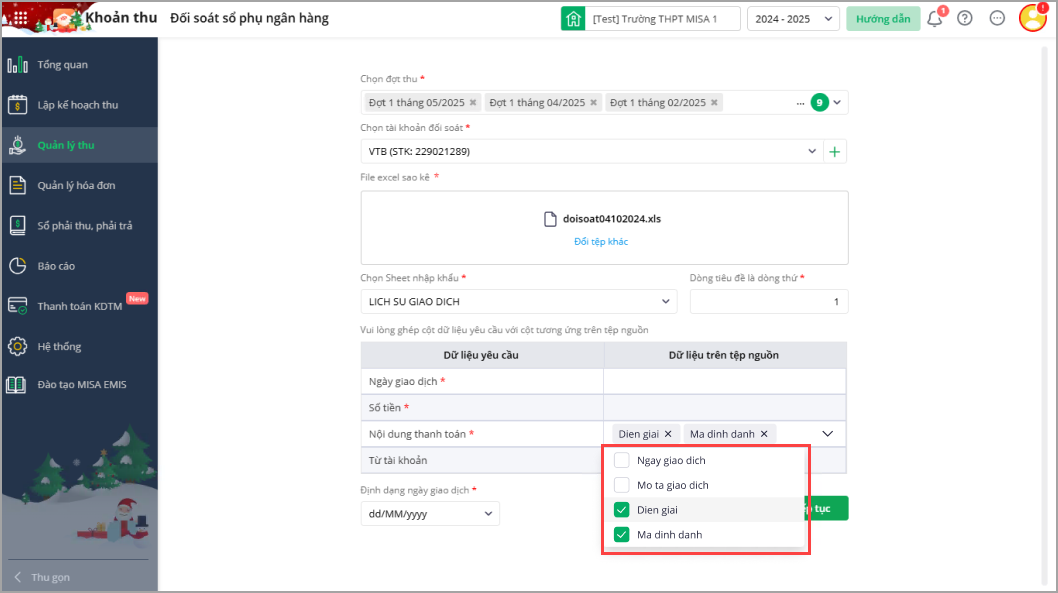
Task: Click the 'Hướng dẫn' button
Action: pyautogui.click(x=883, y=19)
